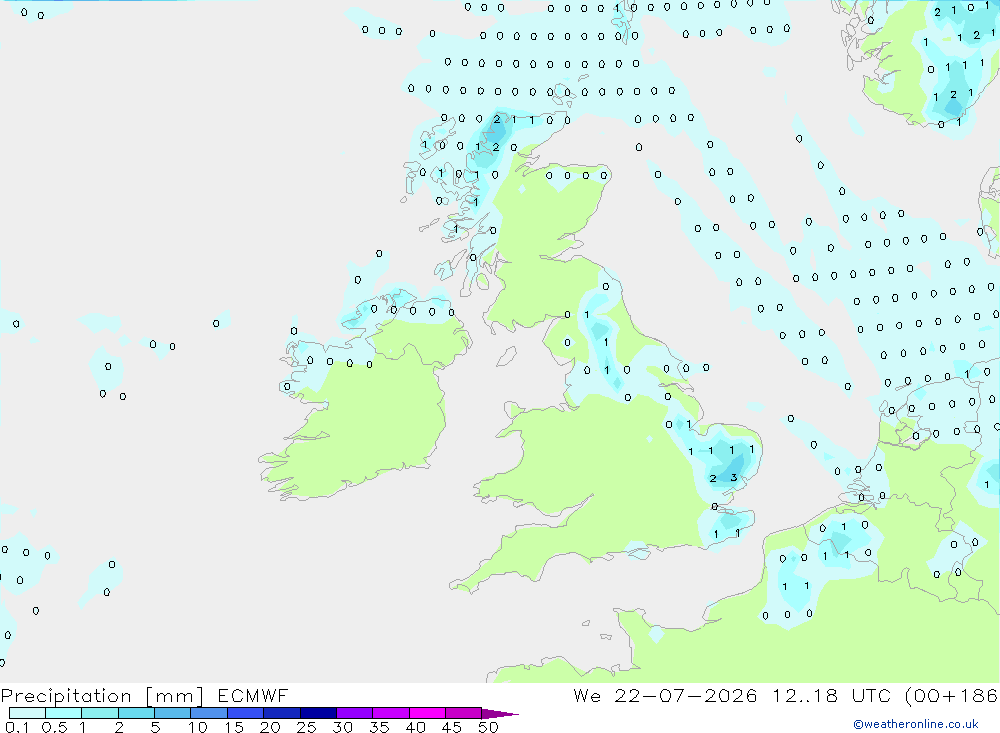Click the ECMWF model label

[x=253, y=696]
